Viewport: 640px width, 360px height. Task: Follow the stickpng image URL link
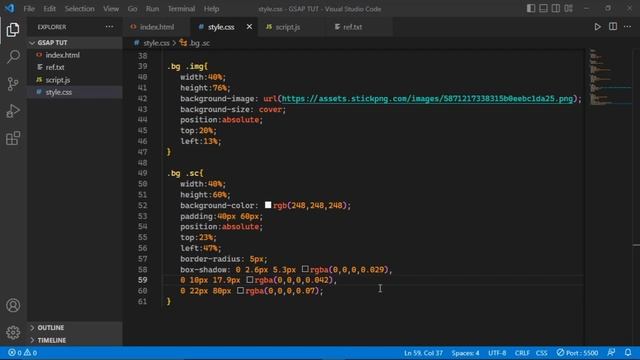pos(427,98)
